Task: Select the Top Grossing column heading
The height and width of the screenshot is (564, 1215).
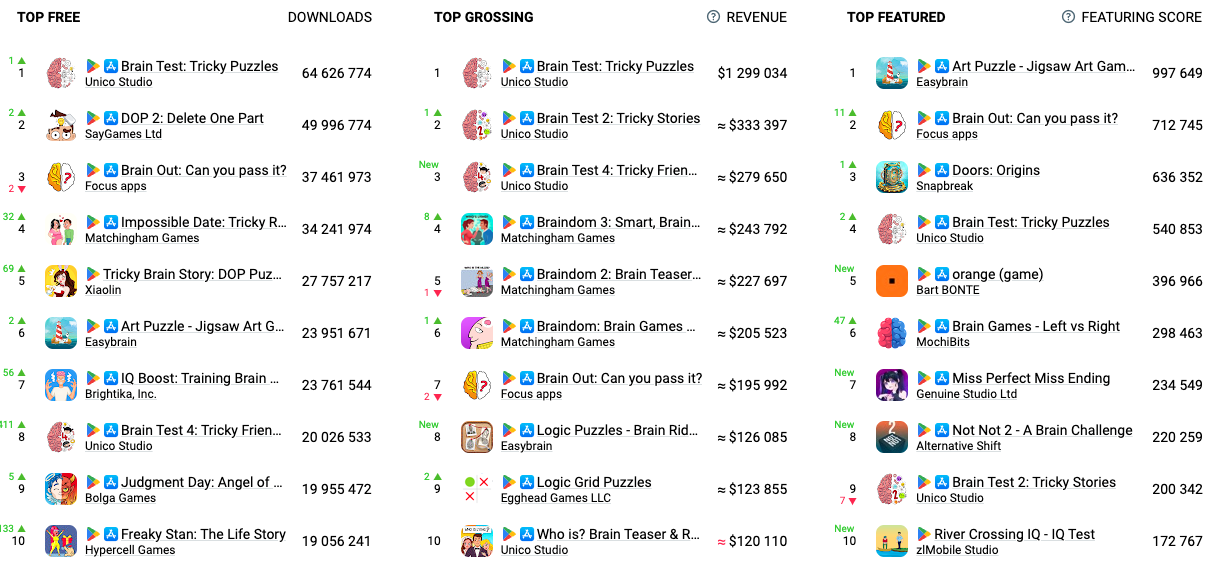Action: pos(484,17)
